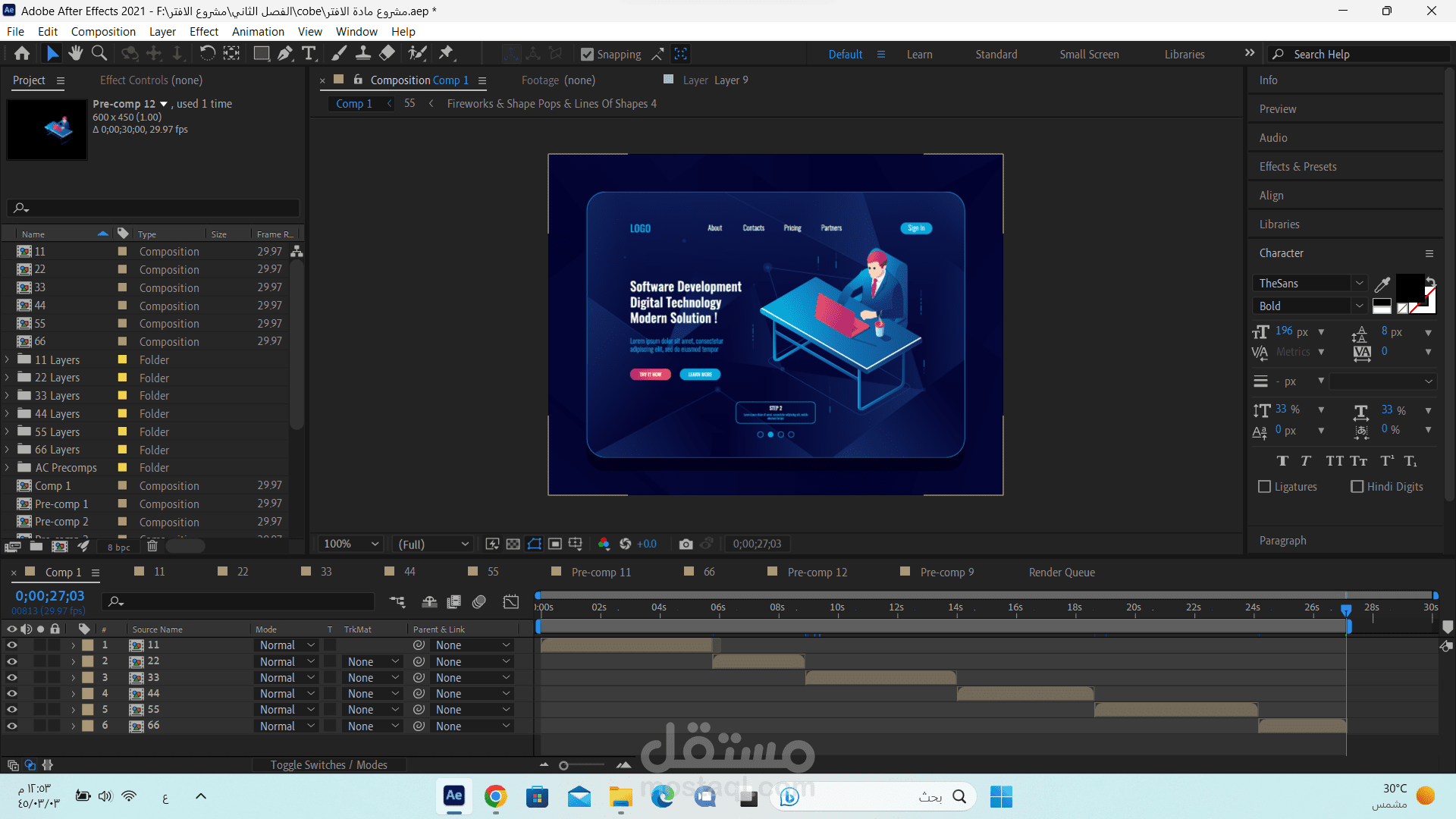1456x819 pixels.
Task: Hide layer 55 using its eye icon
Action: 11,710
